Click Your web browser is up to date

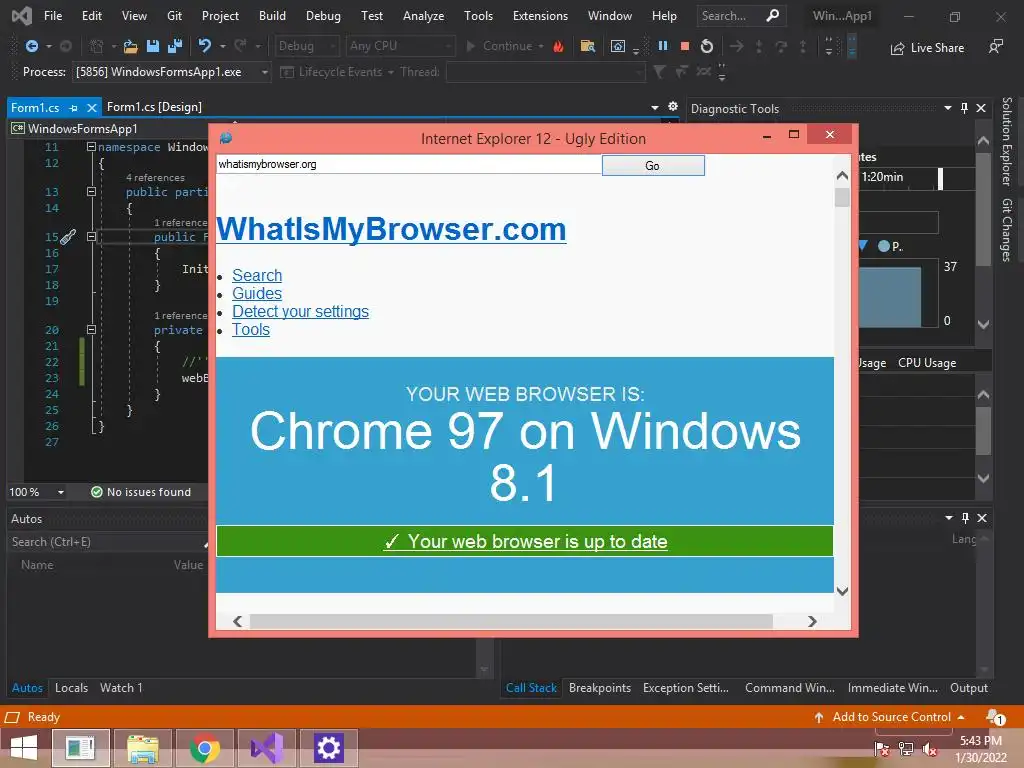pyautogui.click(x=525, y=541)
